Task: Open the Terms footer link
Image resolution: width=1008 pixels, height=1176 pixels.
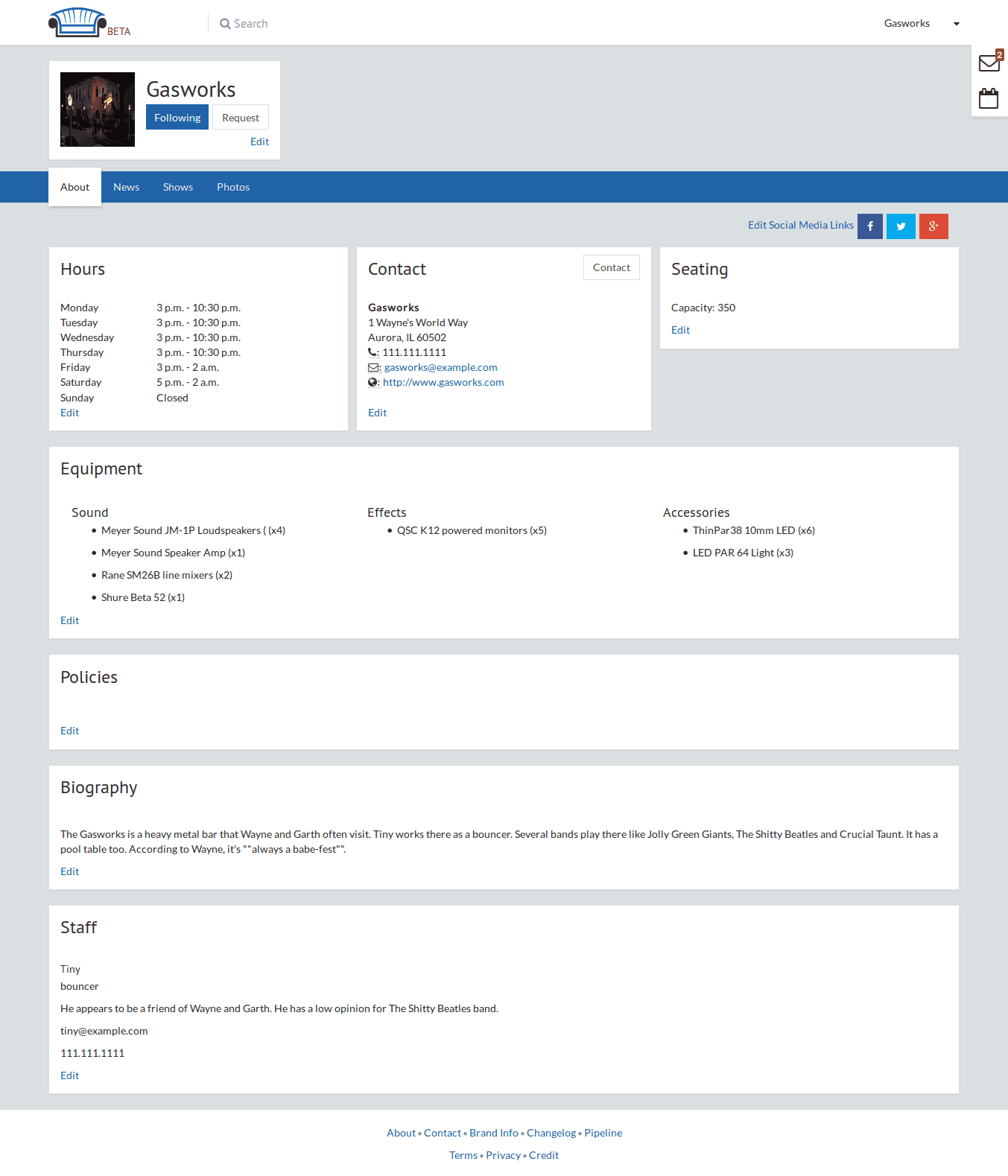Action: tap(463, 1155)
